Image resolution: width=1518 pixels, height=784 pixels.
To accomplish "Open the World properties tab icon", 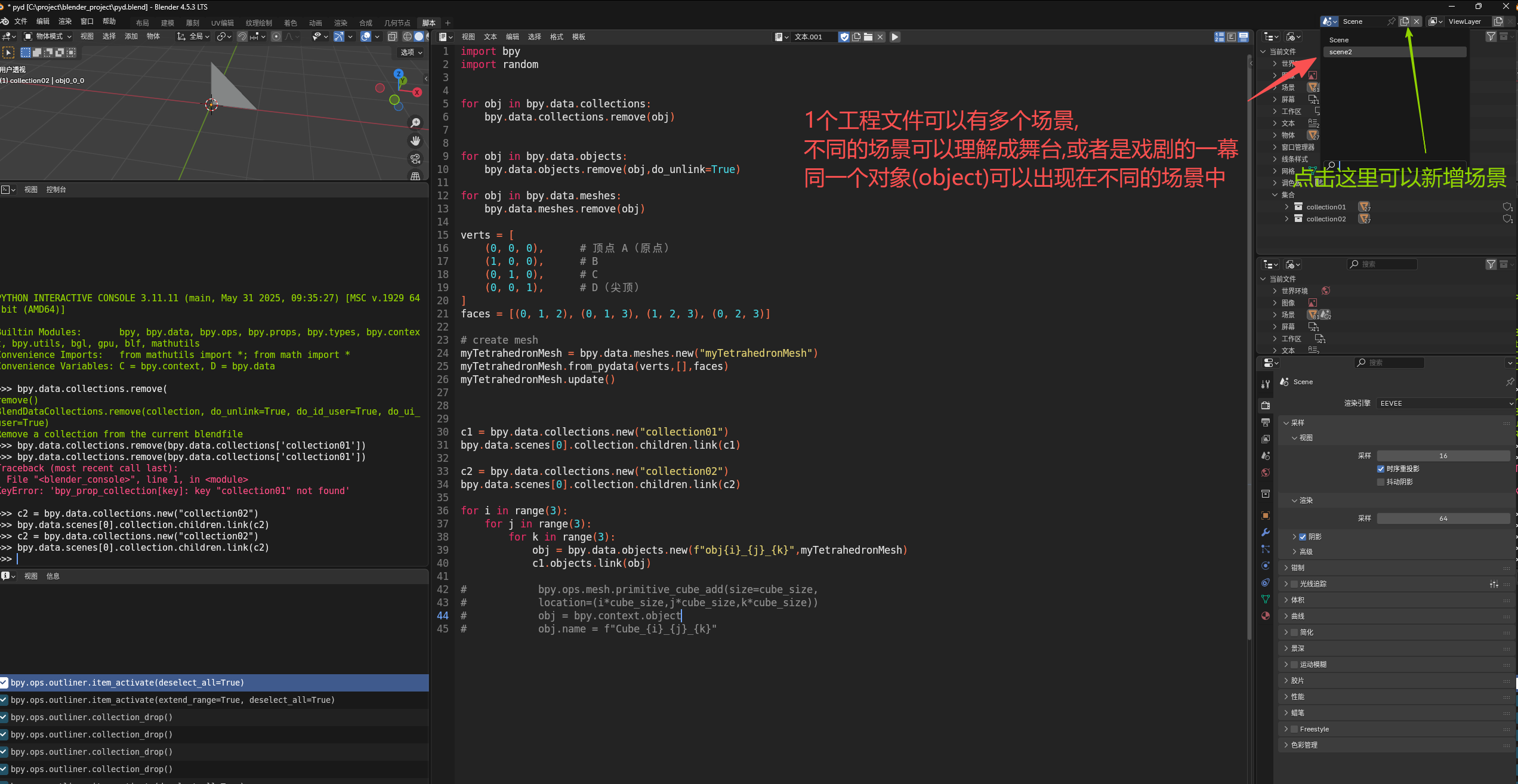I will [x=1265, y=473].
